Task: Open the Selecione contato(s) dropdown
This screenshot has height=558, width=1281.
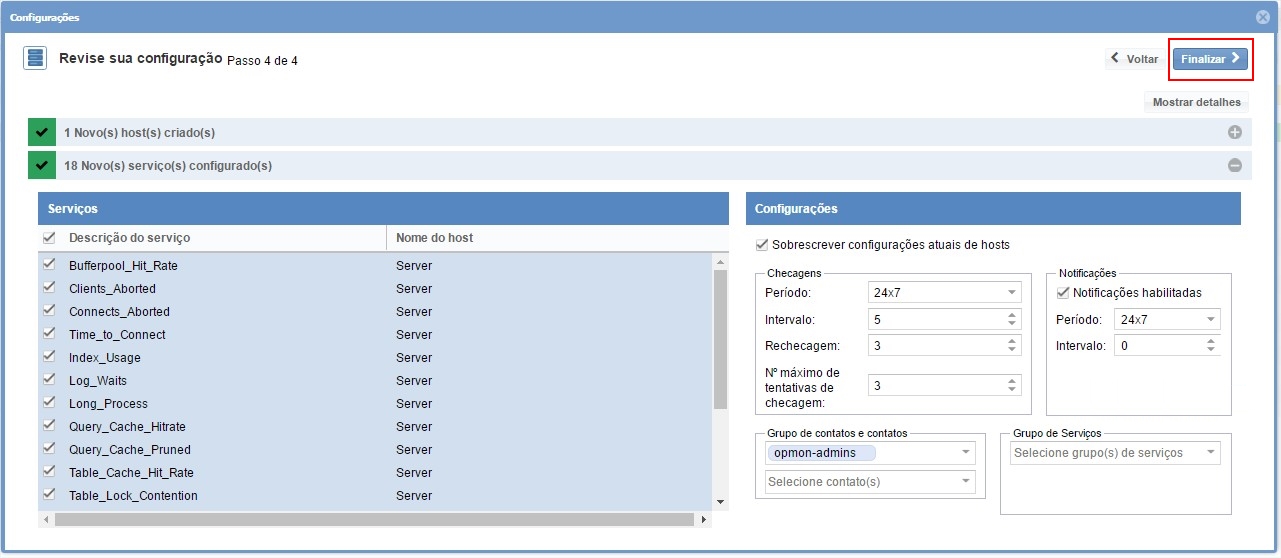Action: tap(869, 482)
